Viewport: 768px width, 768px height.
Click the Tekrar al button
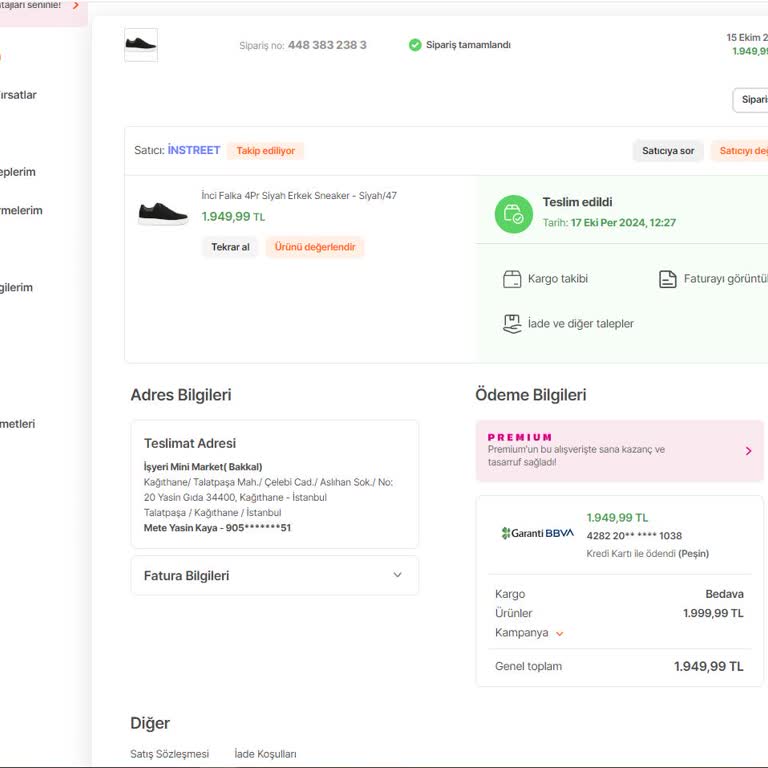(x=230, y=247)
